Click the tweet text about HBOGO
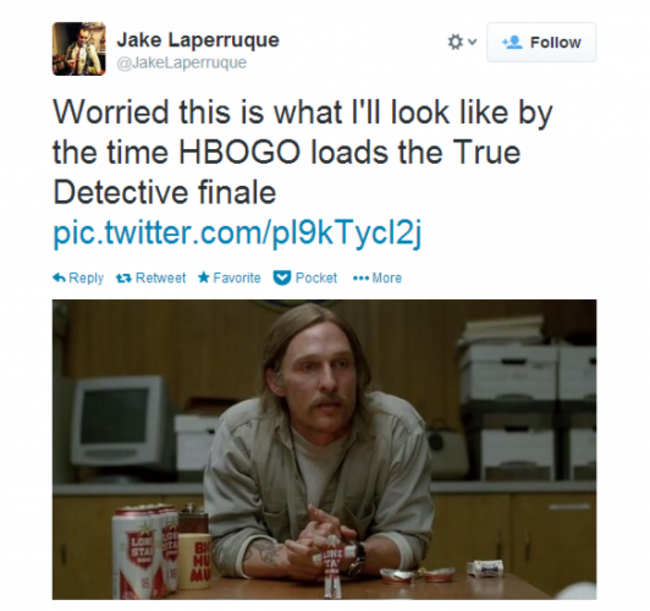The width and height of the screenshot is (650, 611). (303, 152)
